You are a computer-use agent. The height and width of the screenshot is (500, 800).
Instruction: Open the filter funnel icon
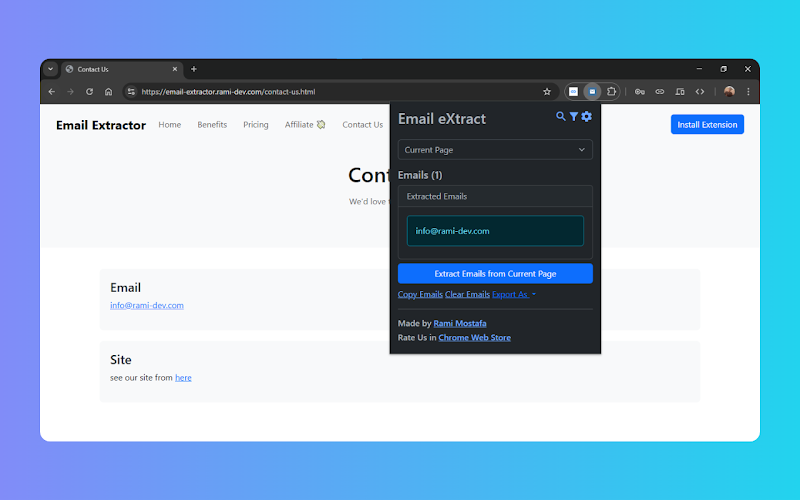click(x=573, y=116)
